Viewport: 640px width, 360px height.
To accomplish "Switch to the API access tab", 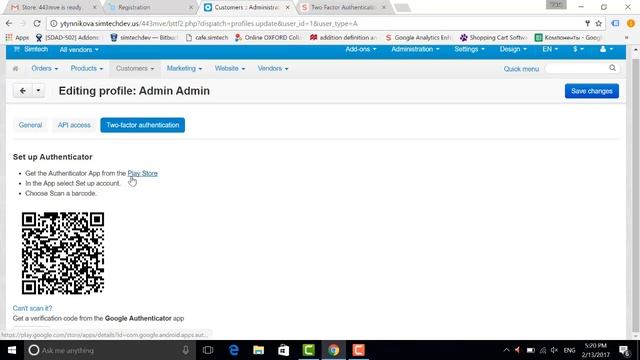I will click(74, 125).
